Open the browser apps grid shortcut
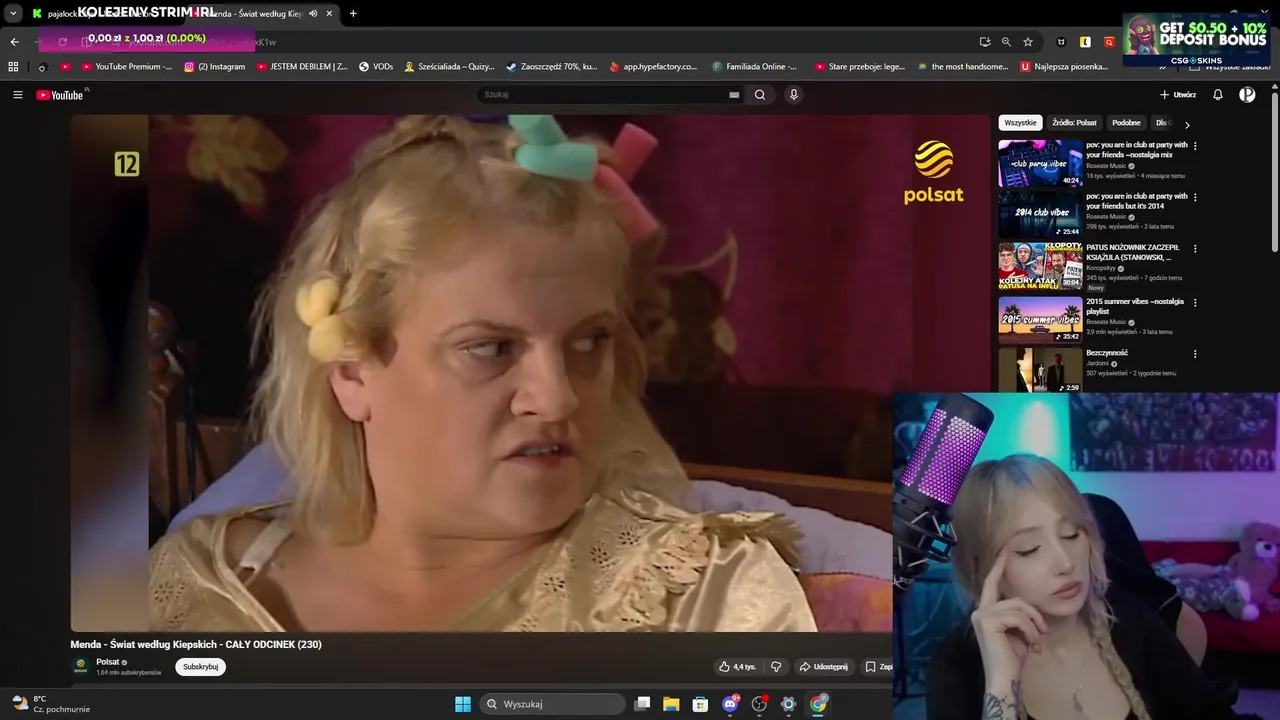 13,67
